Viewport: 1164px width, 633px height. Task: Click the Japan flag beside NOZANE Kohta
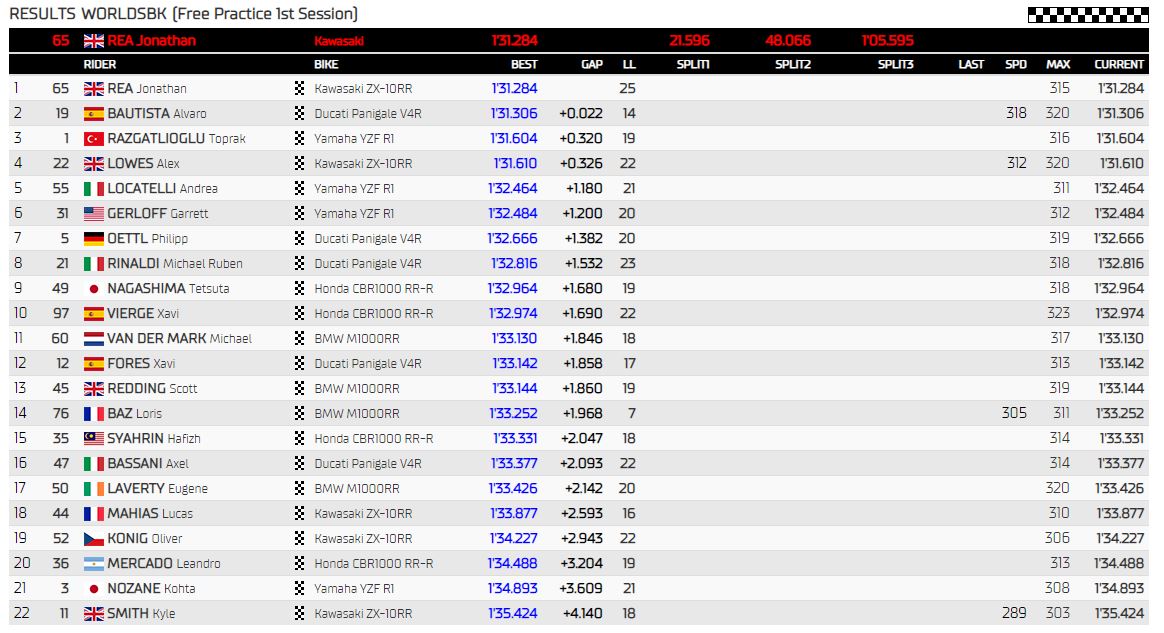tap(94, 588)
